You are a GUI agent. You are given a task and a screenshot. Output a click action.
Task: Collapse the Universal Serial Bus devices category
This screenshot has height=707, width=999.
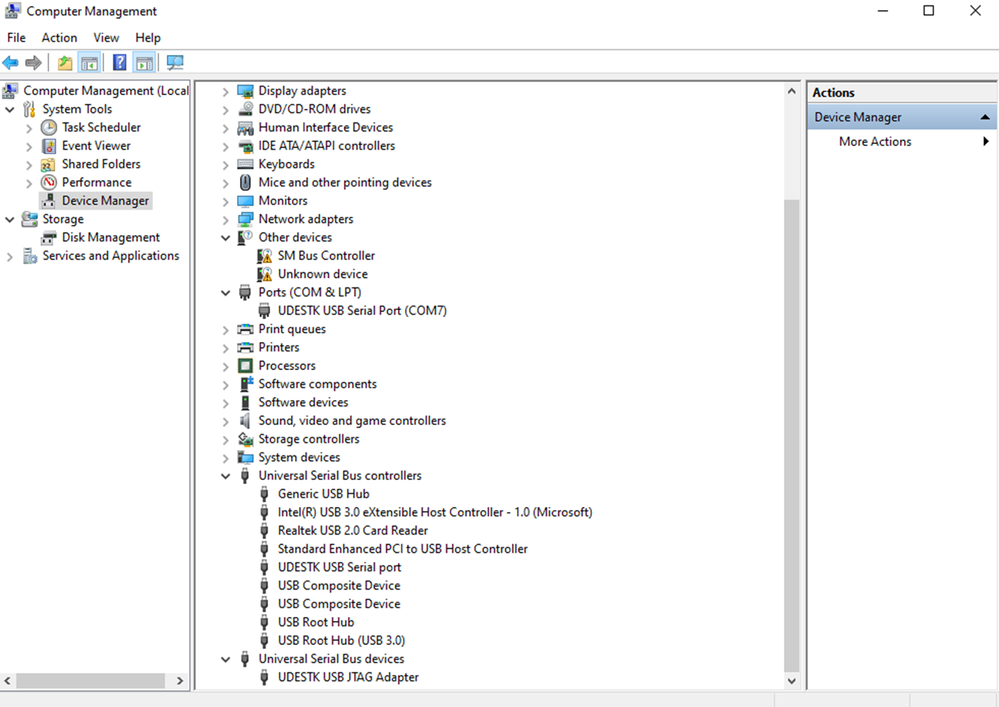[226, 659]
